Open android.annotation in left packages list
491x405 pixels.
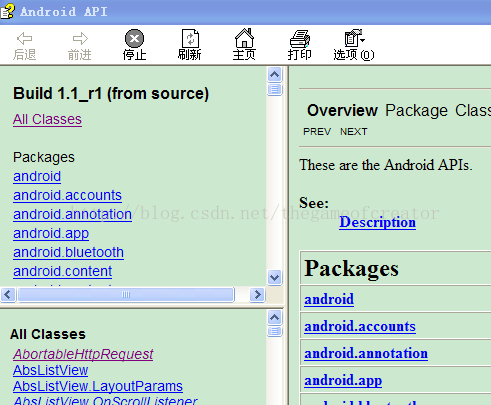click(72, 214)
